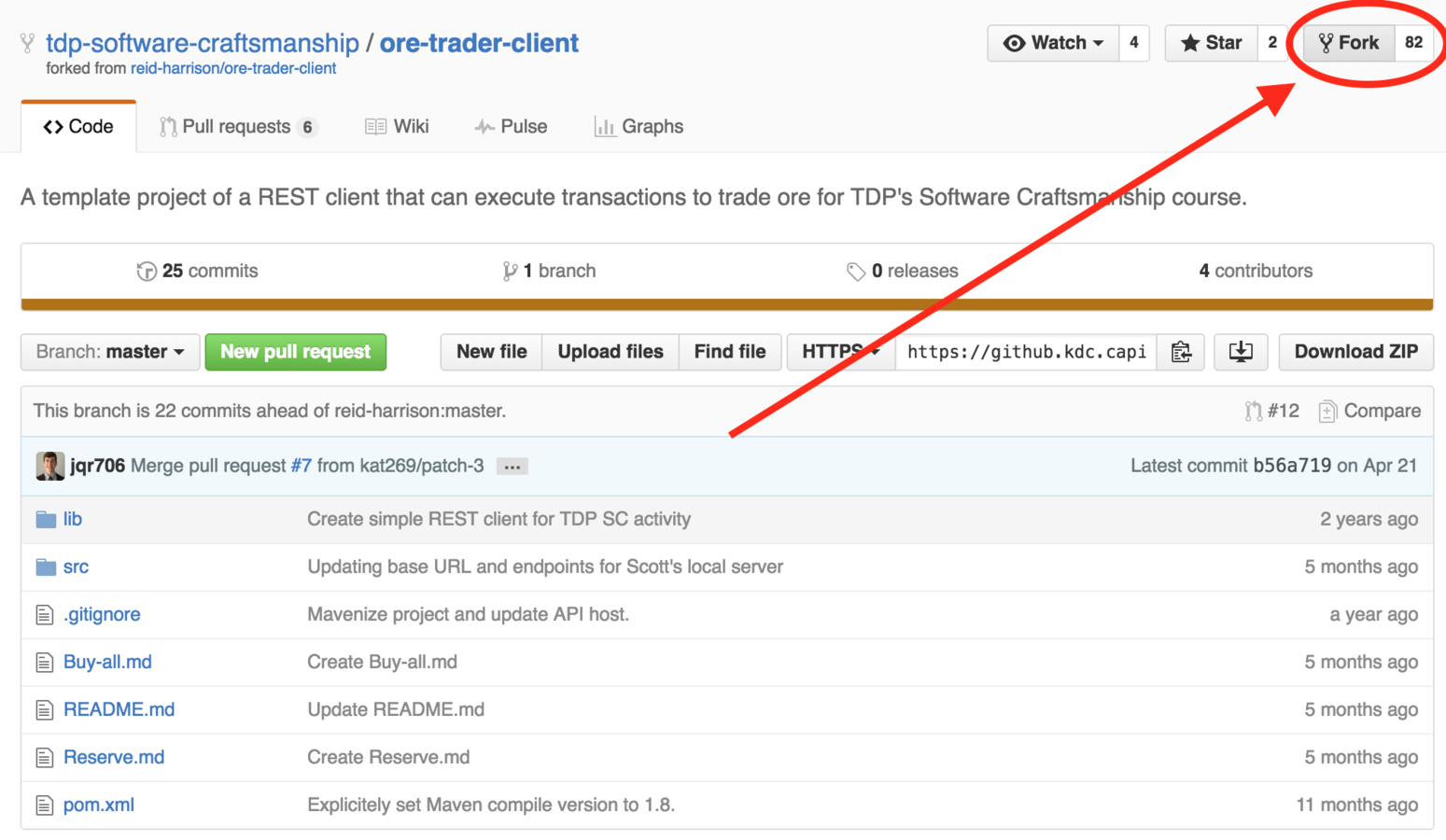This screenshot has width=1446, height=840.
Task: Open commit 'Updating base URL and endpoints'
Action: [545, 567]
